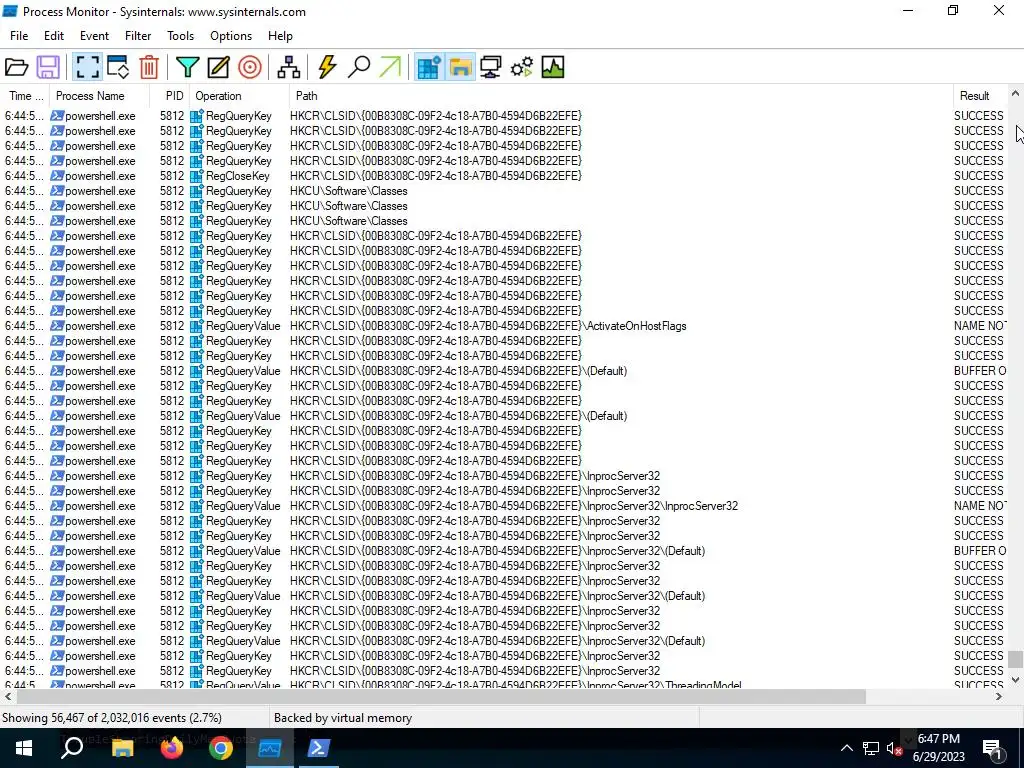The height and width of the screenshot is (768, 1024).
Task: Click the Open log file icon
Action: point(16,67)
